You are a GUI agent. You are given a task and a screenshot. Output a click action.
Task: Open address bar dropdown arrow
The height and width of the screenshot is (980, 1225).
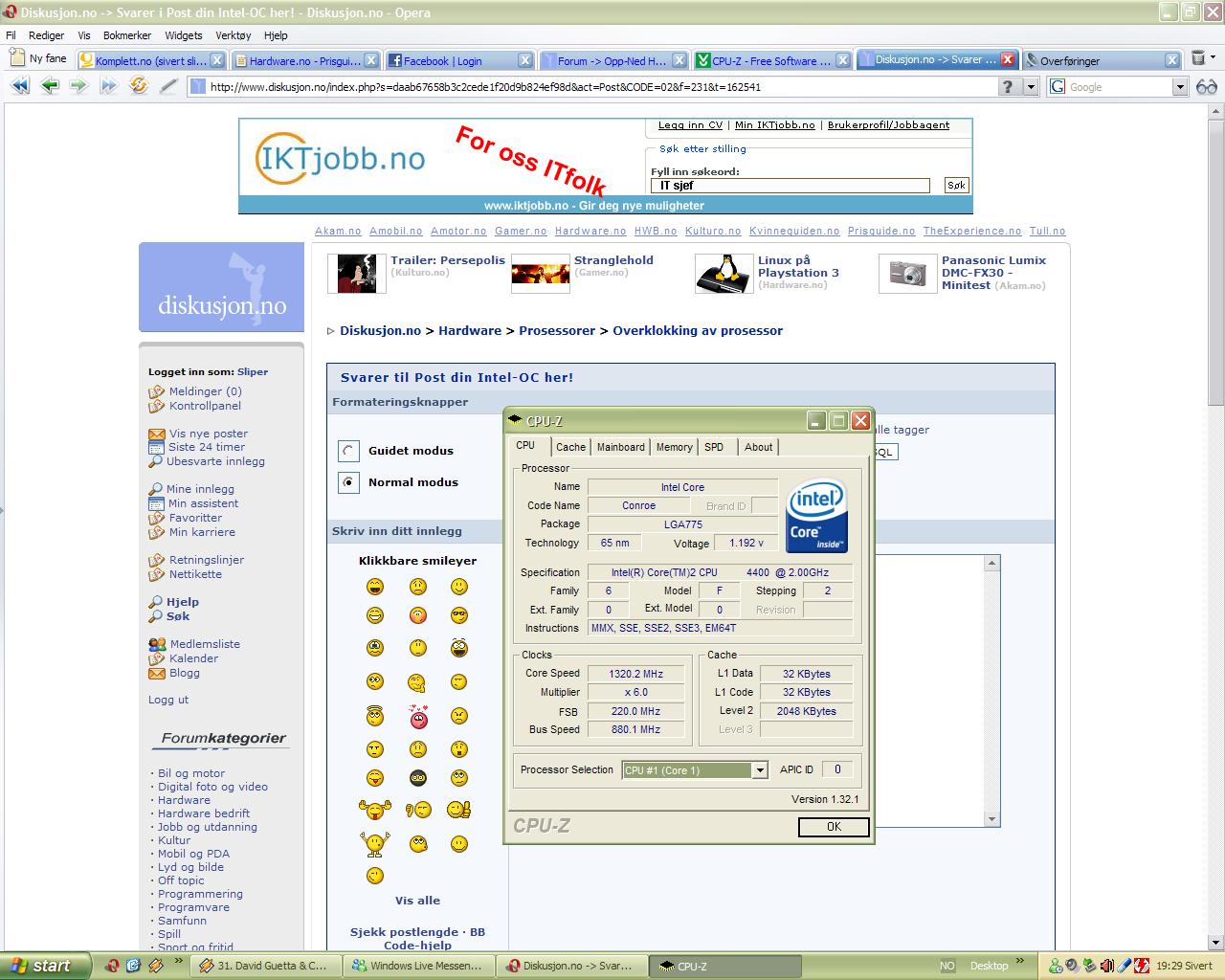[1031, 86]
